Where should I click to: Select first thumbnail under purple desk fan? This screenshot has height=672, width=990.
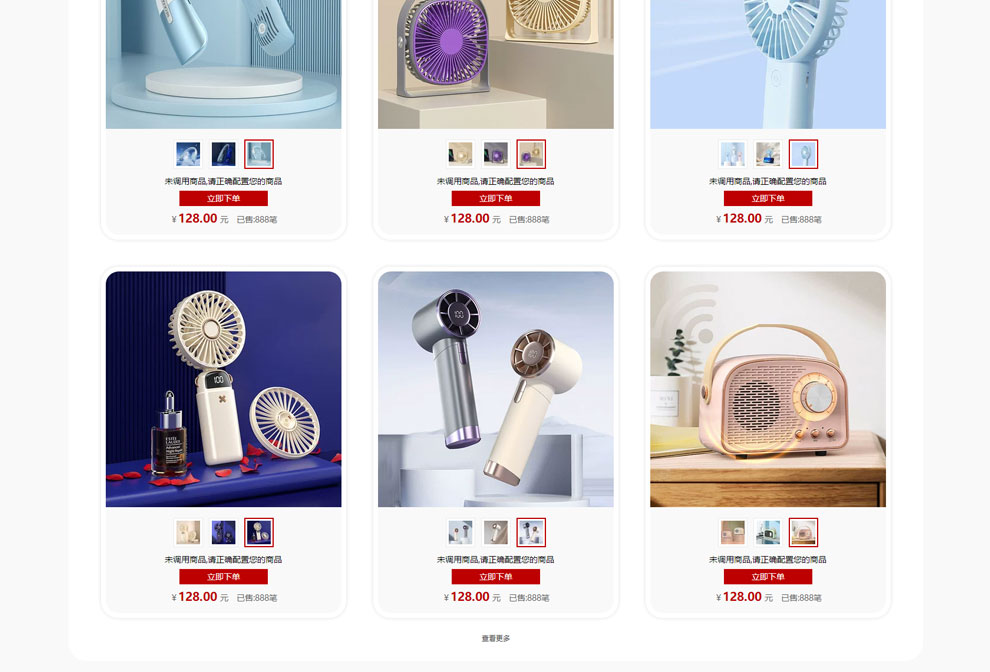[460, 154]
